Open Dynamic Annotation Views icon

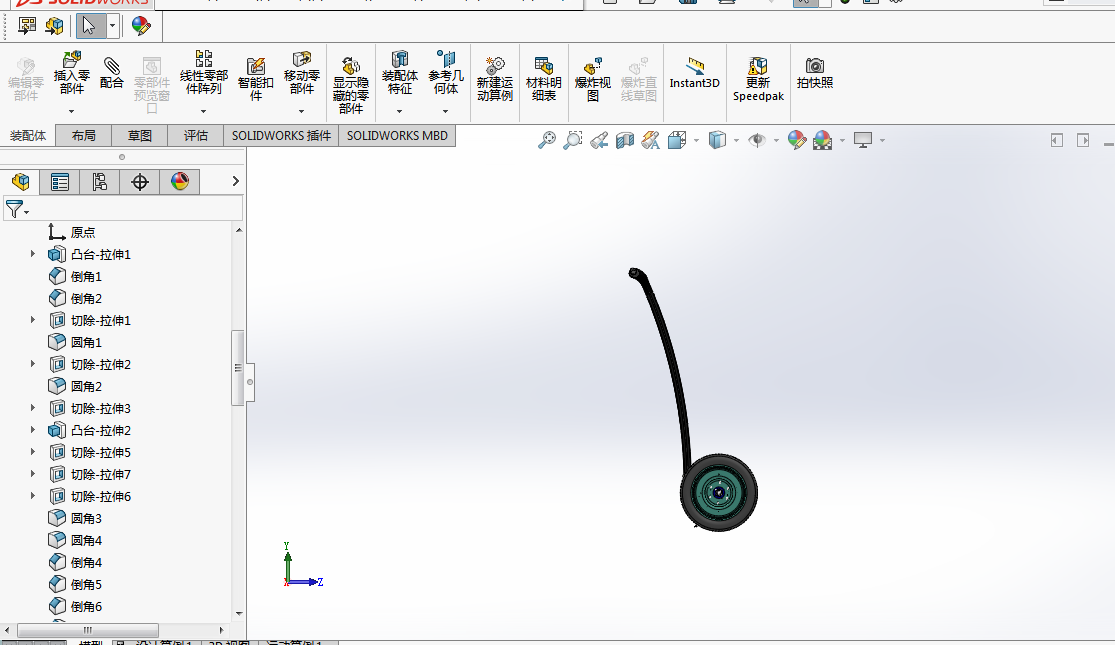click(651, 140)
